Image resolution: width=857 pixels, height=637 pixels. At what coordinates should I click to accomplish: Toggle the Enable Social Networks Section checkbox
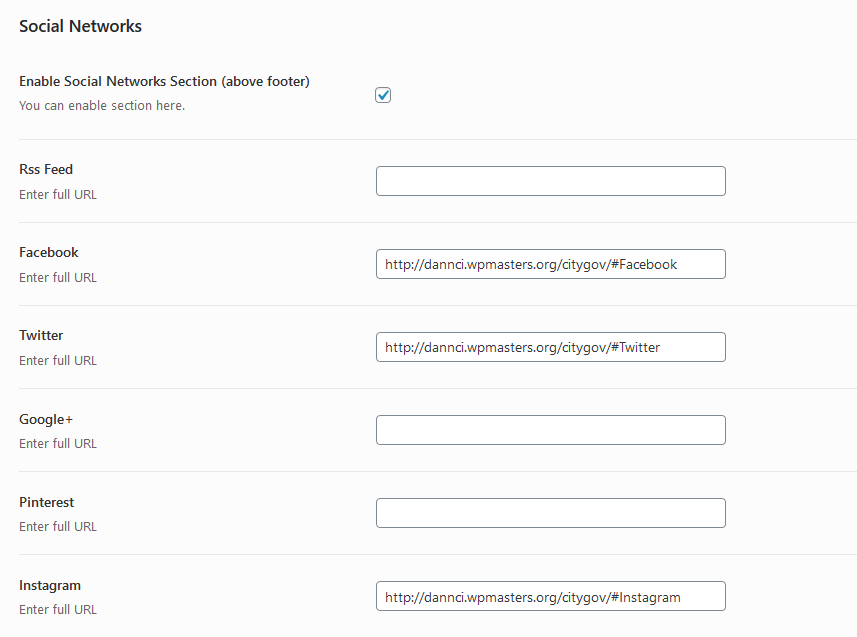coord(383,95)
